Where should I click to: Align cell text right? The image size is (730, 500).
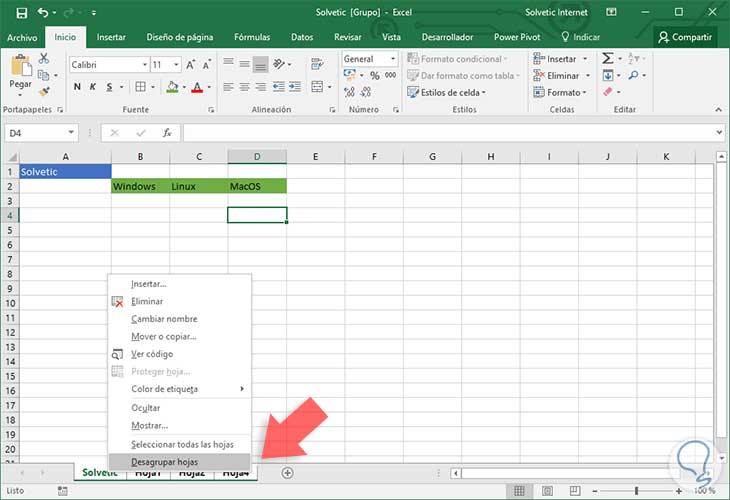[261, 87]
